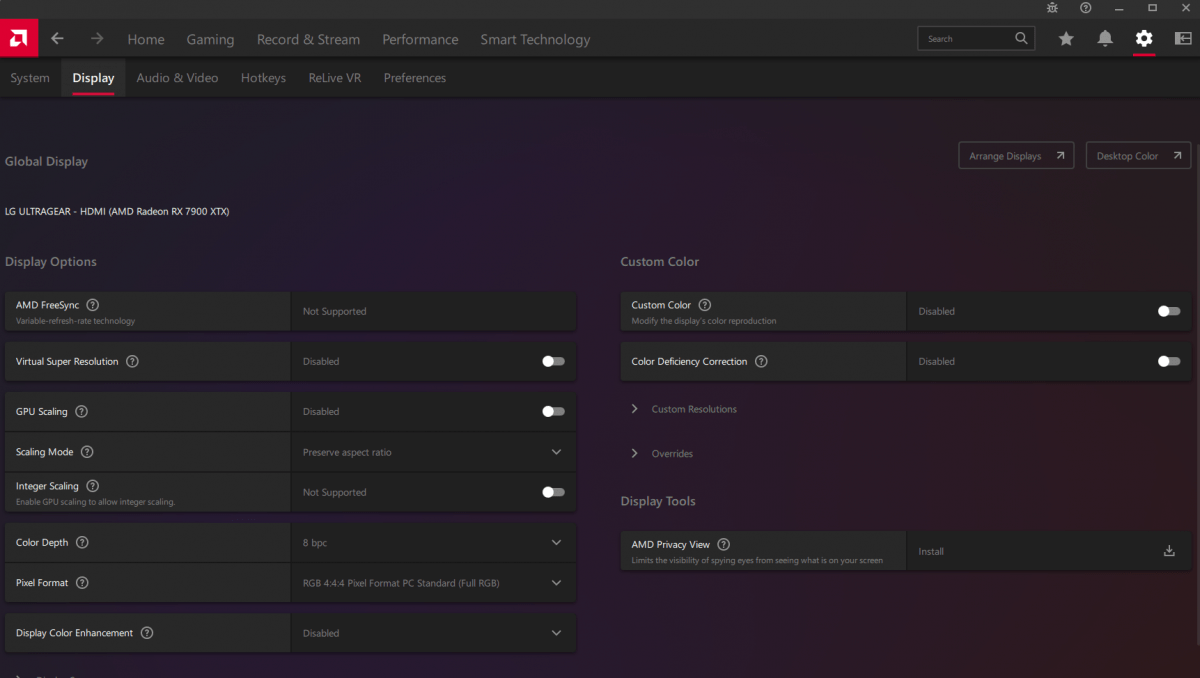The width and height of the screenshot is (1200, 678).
Task: Open the Scaling Mode dropdown
Action: [x=556, y=451]
